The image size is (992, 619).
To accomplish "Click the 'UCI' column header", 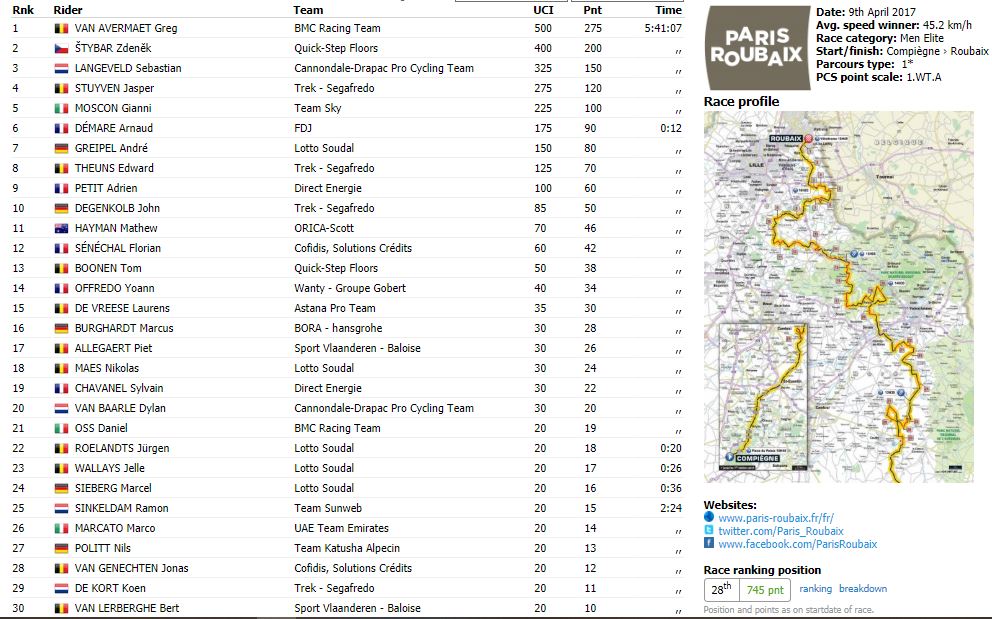I will click(x=543, y=10).
